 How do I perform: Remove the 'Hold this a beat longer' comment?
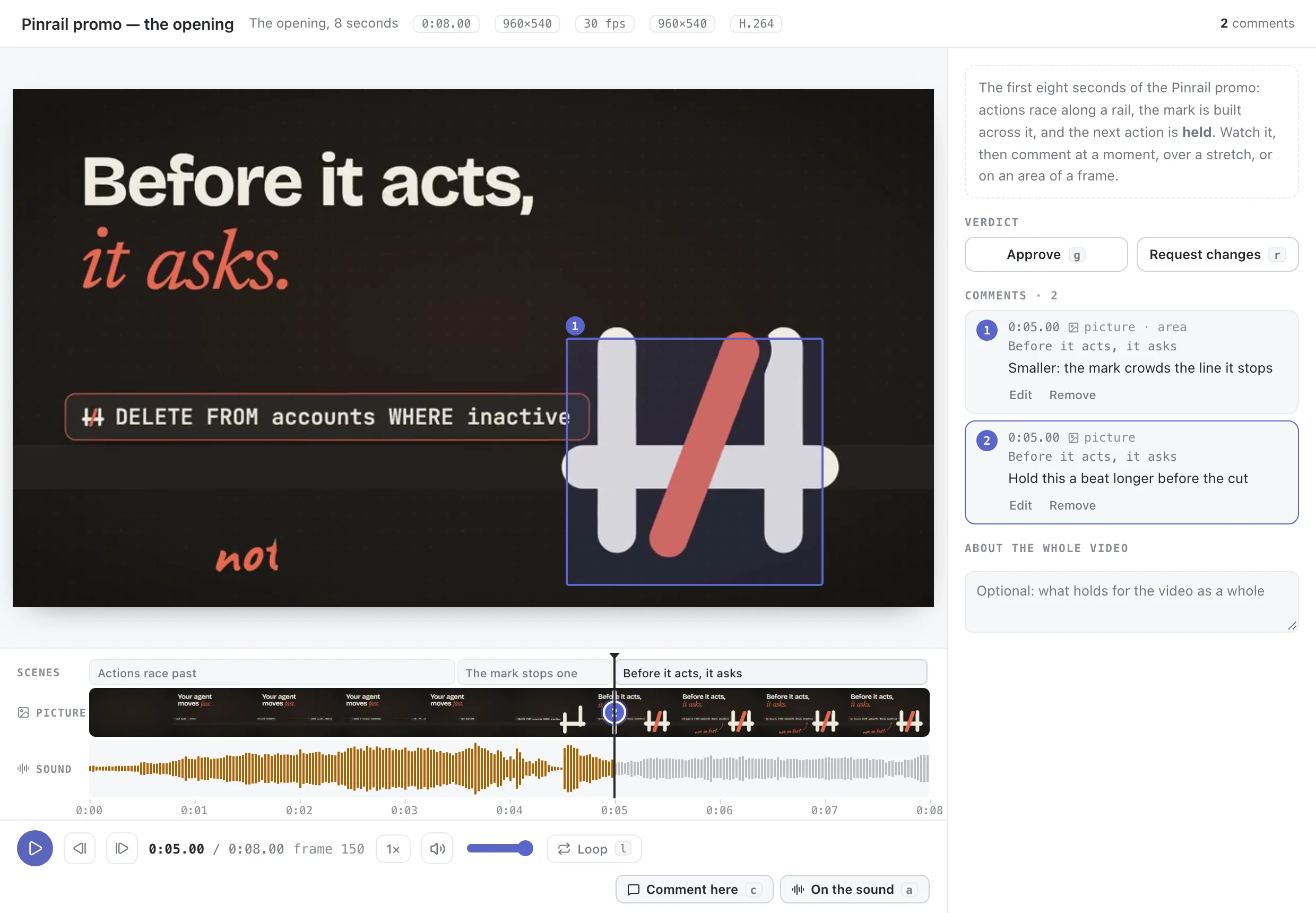tap(1072, 505)
